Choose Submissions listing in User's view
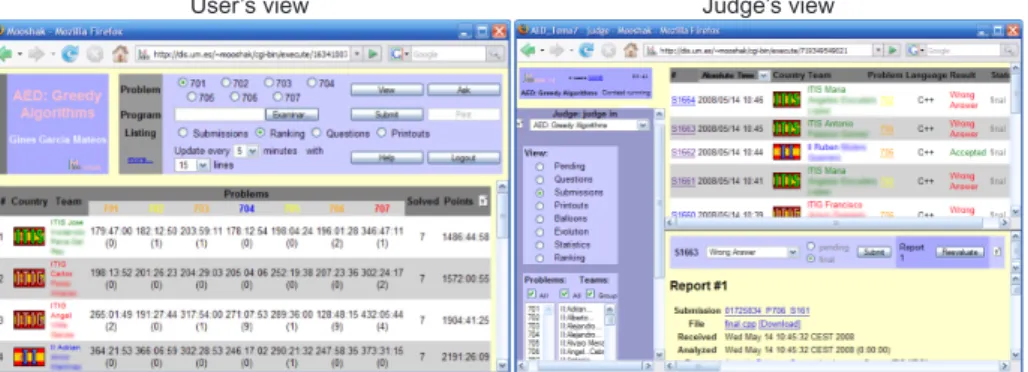This screenshot has width=1028, height=372. 183,133
